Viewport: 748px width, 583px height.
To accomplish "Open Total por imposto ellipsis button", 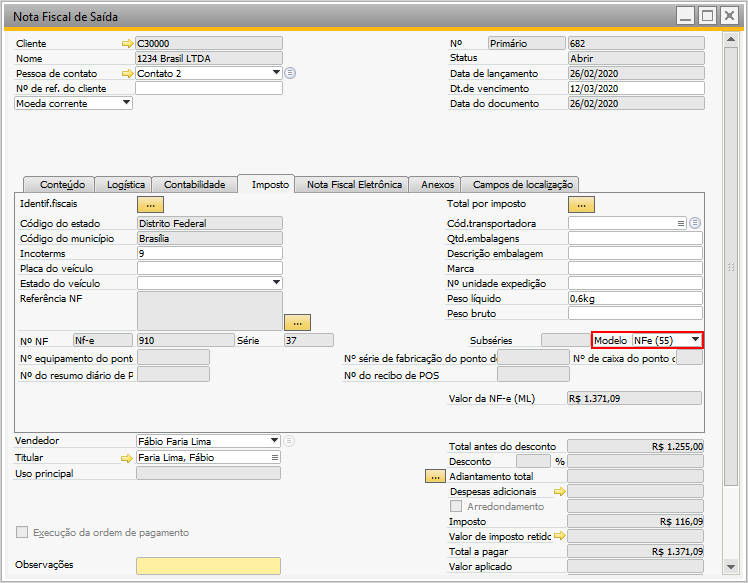I will [581, 205].
